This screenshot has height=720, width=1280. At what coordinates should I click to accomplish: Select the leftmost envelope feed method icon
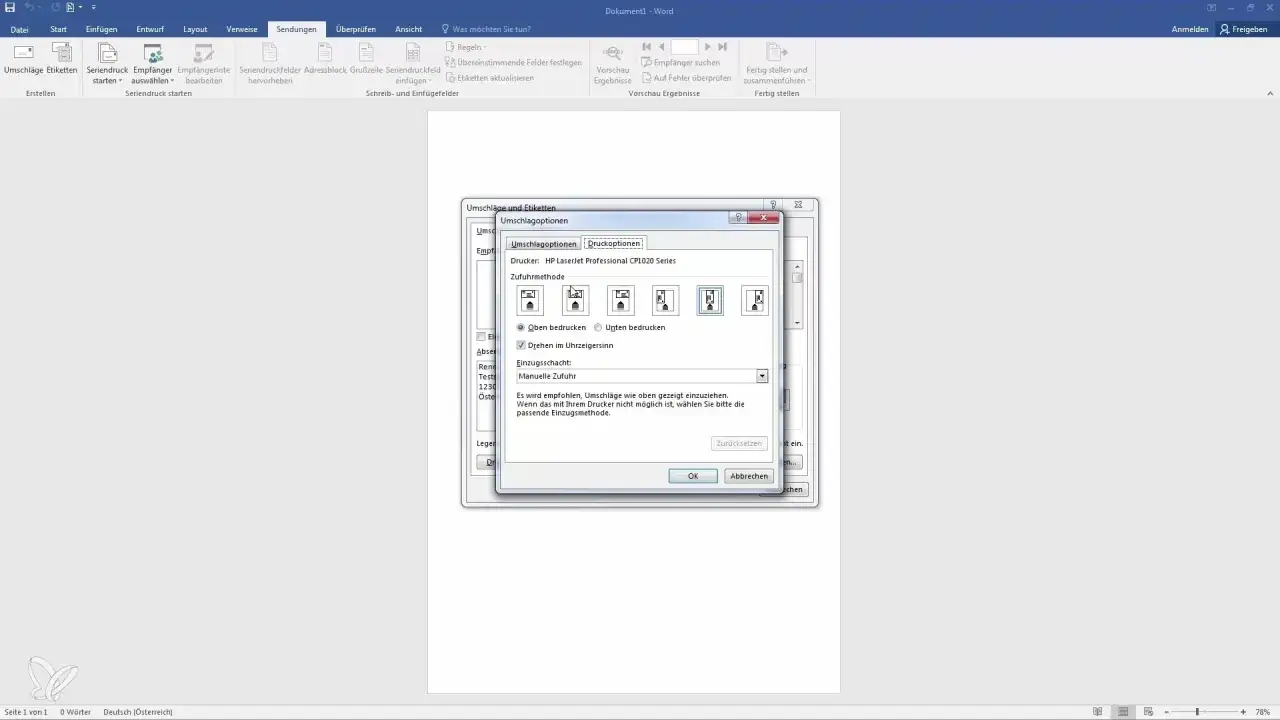click(530, 300)
